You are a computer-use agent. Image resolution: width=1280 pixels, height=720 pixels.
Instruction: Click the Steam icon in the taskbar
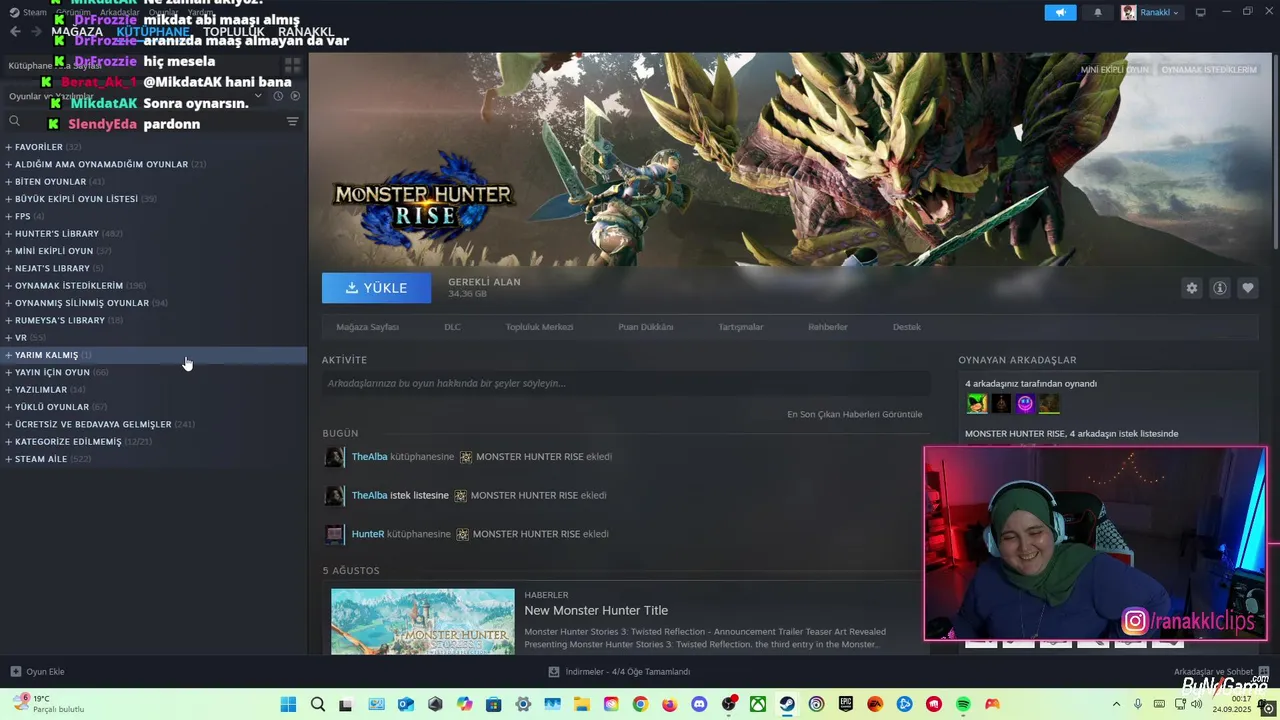788,704
